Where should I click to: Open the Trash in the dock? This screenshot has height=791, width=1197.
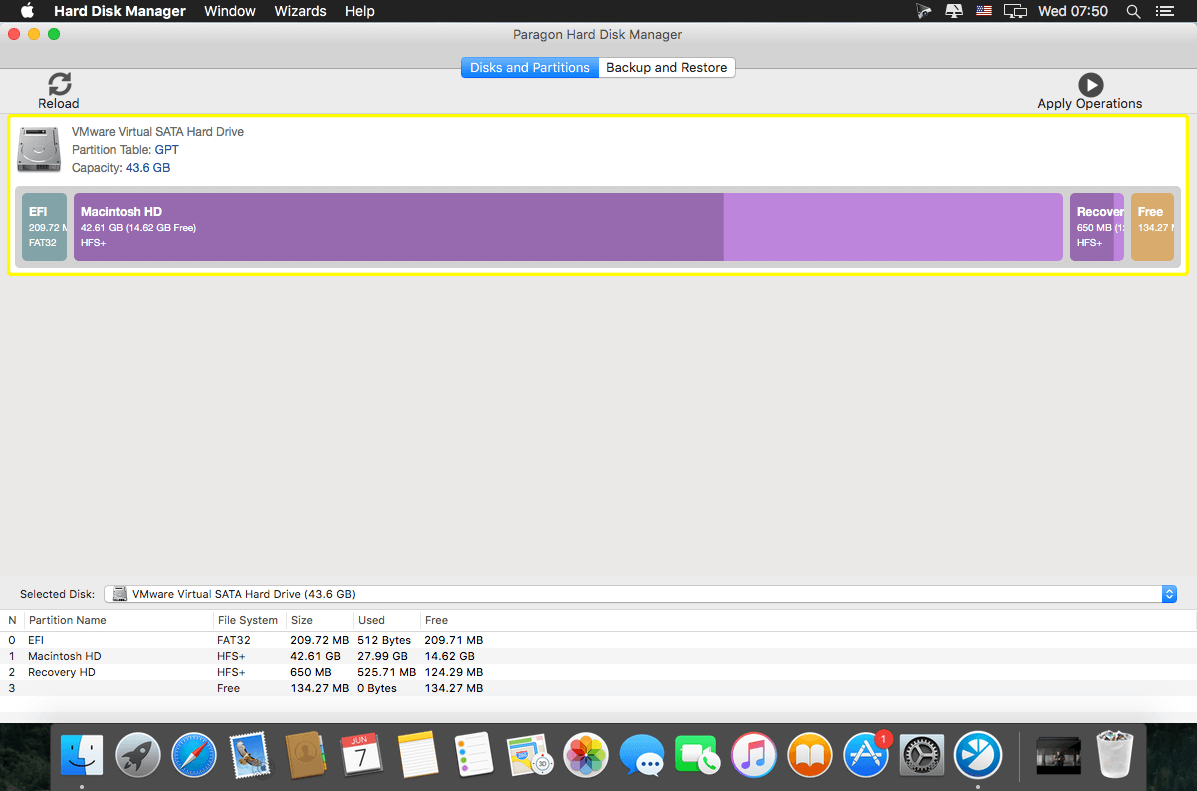[1115, 755]
